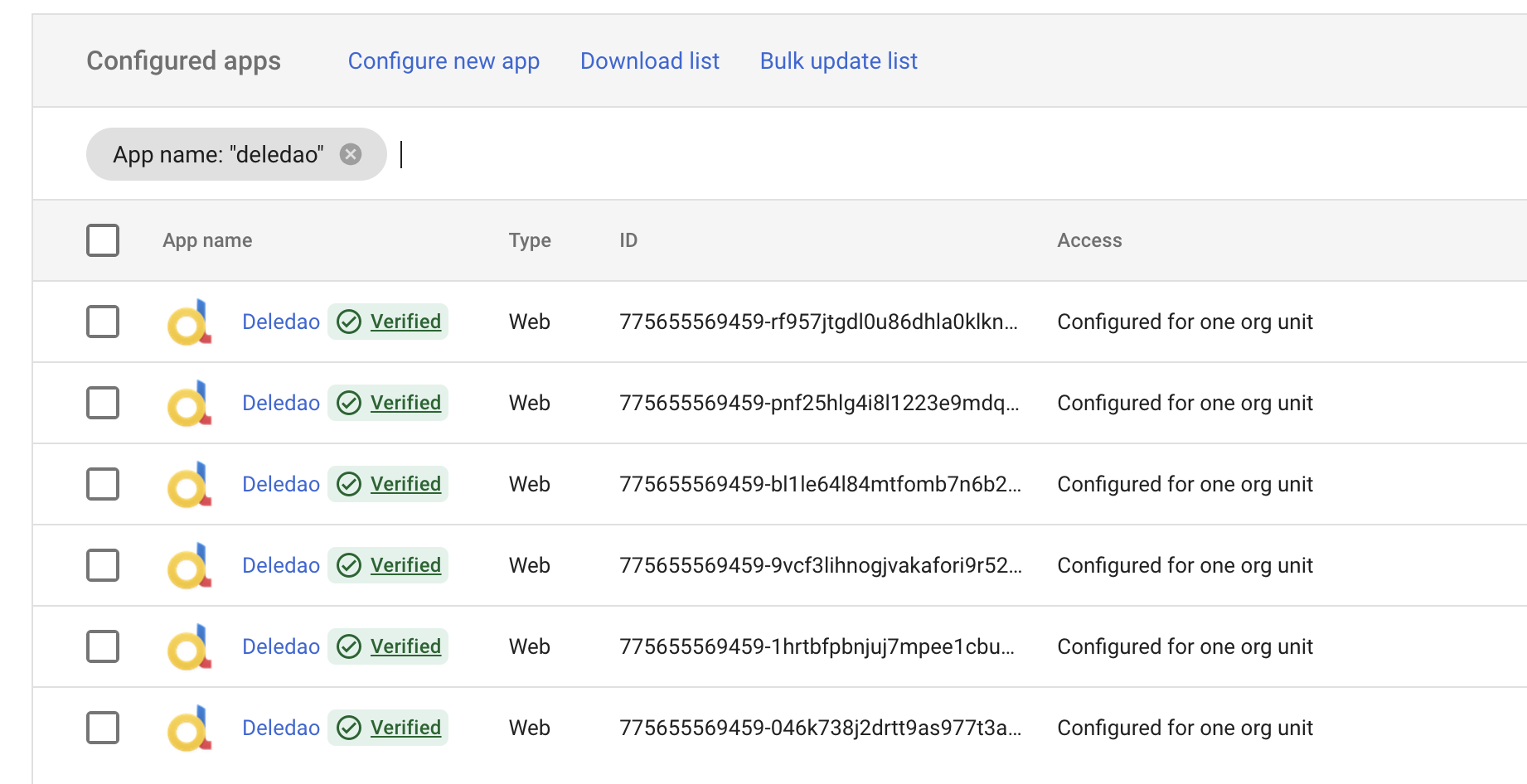Image resolution: width=1527 pixels, height=784 pixels.
Task: Click the Bulk update list link
Action: pyautogui.click(x=839, y=61)
